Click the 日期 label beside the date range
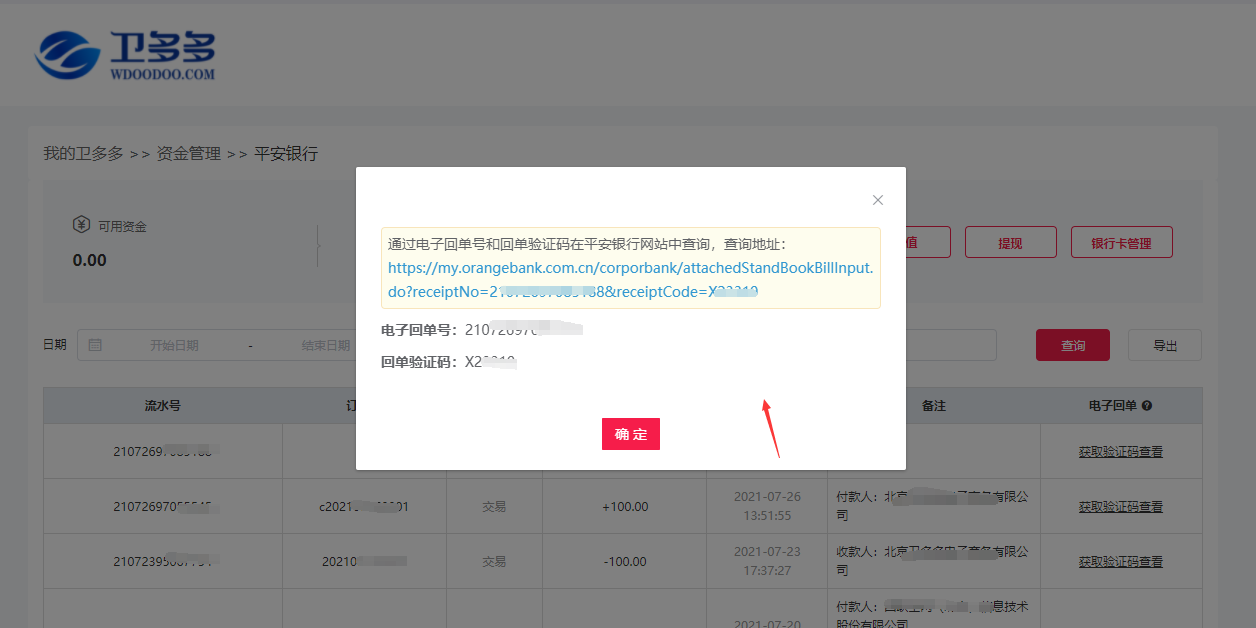1256x628 pixels. (x=55, y=345)
